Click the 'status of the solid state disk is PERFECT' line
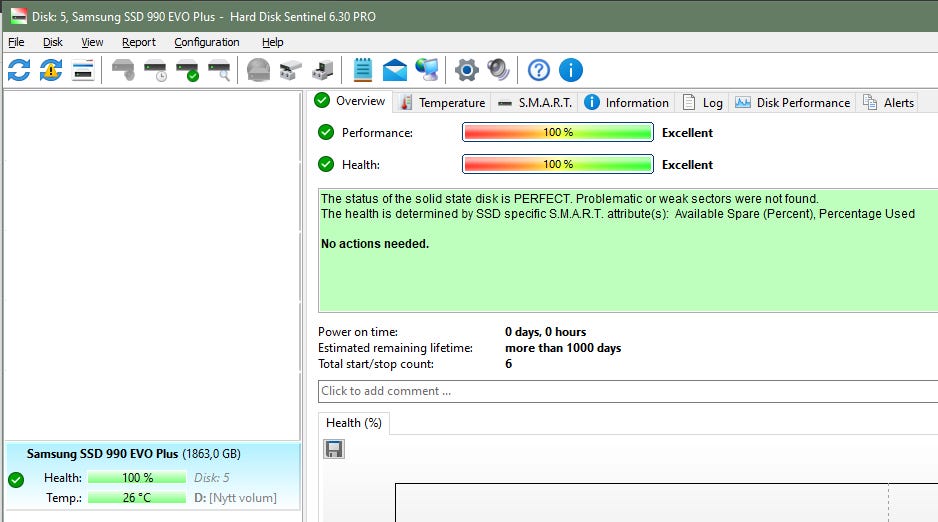The height and width of the screenshot is (522, 938). click(570, 199)
